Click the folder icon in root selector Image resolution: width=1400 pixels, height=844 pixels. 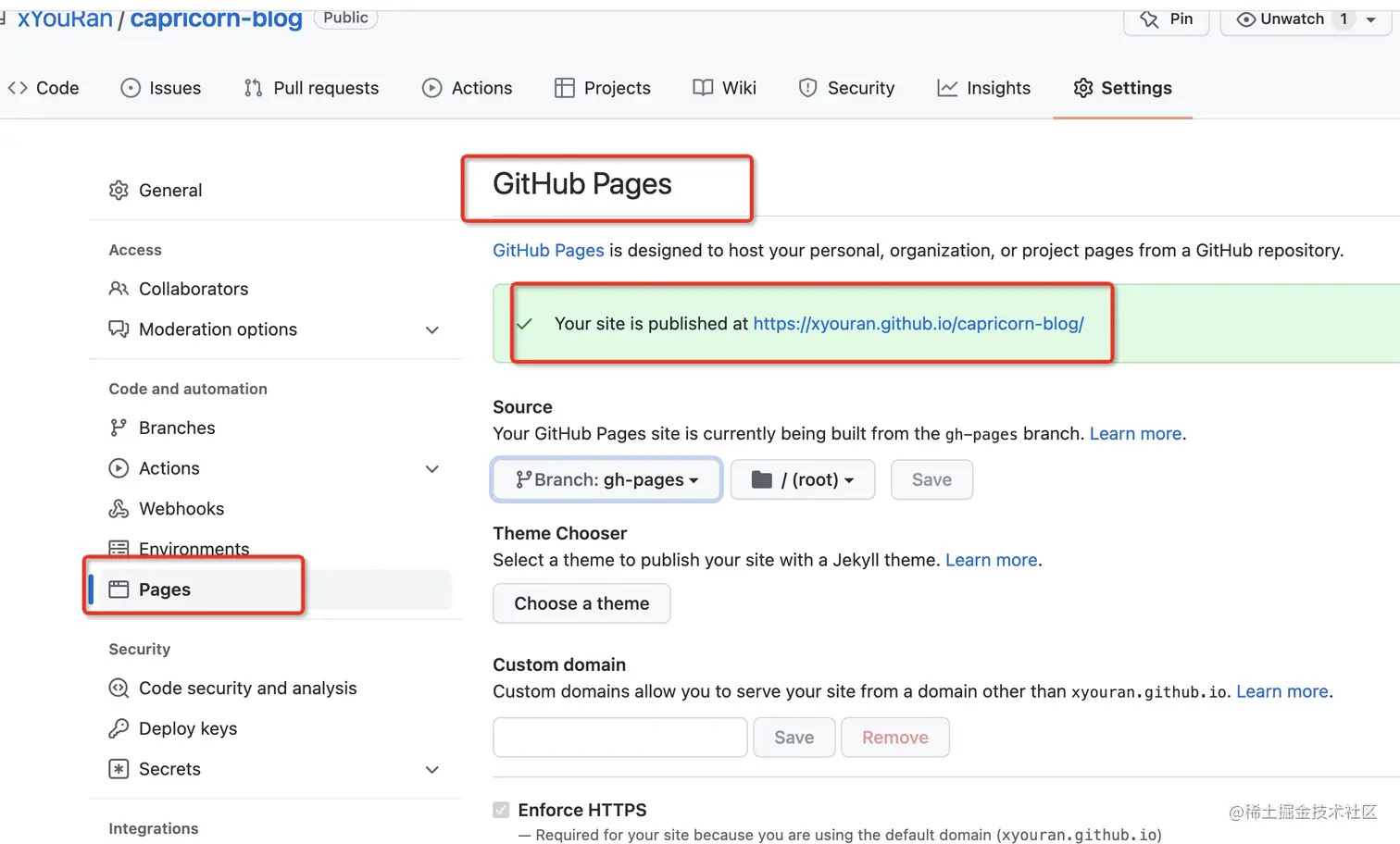click(761, 479)
